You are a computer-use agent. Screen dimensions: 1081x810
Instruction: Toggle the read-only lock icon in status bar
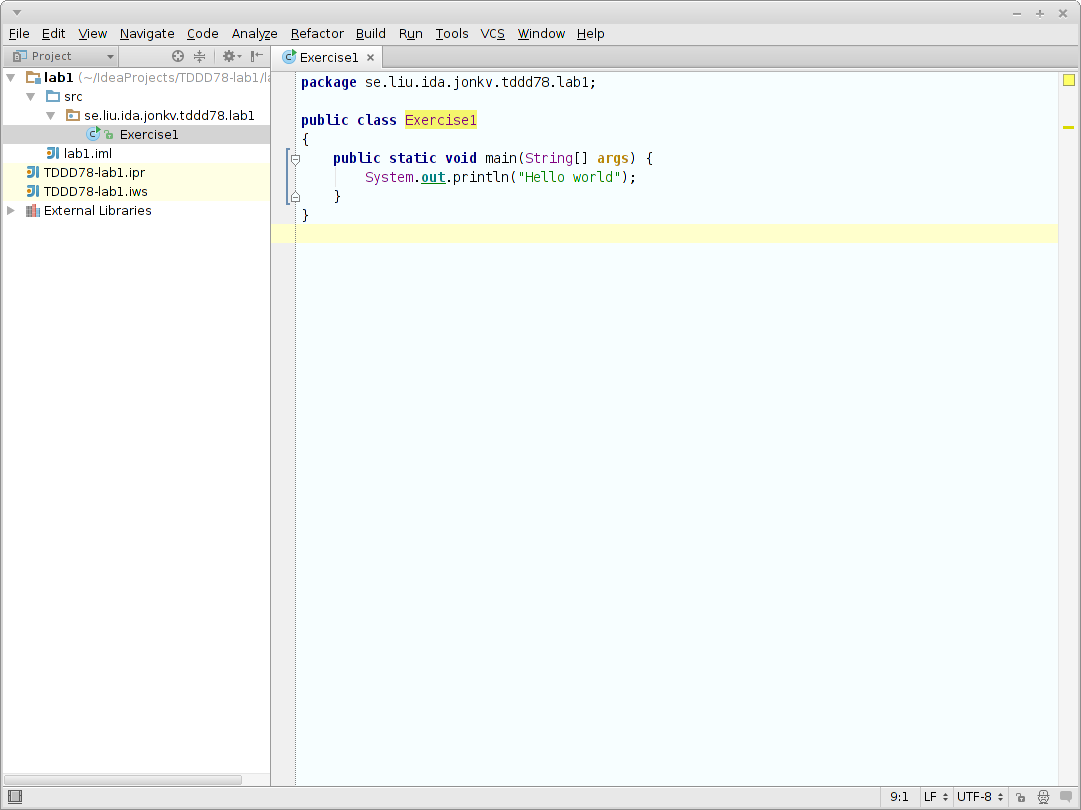(x=1020, y=797)
